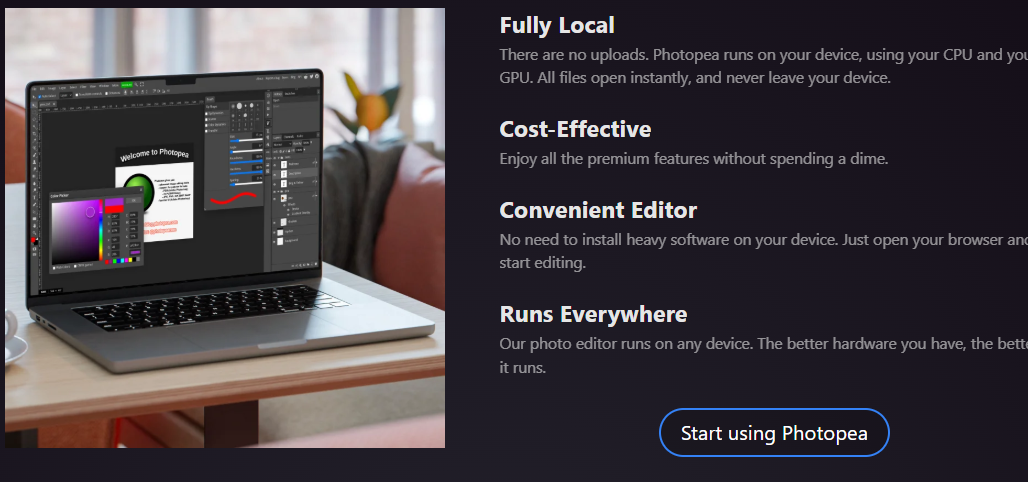Click paragraph starting "Our photo editor runs on any device"
The width and height of the screenshot is (1028, 482).
coord(764,355)
